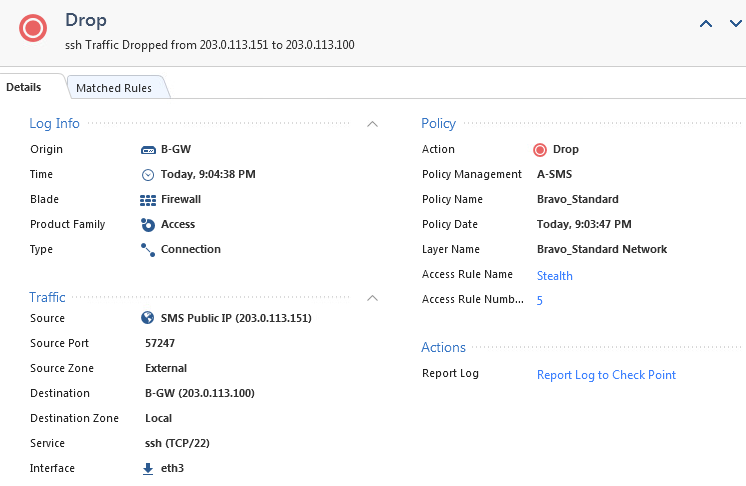Select the B-GW origin value
The height and width of the screenshot is (486, 746).
176,149
